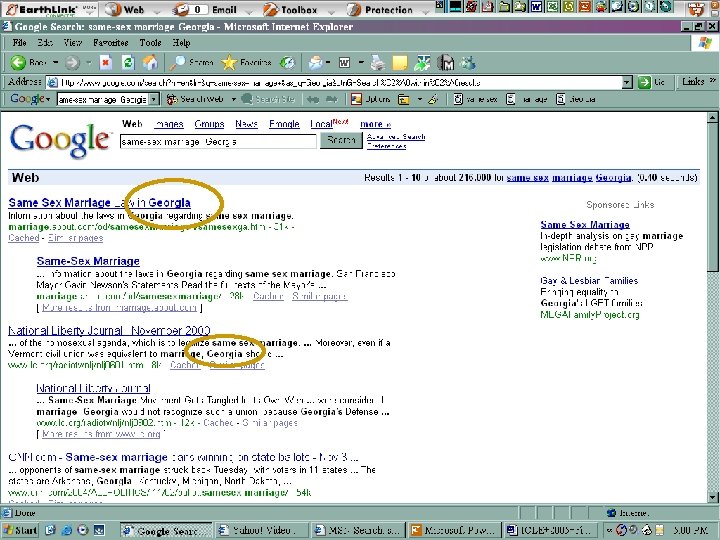Open the CNN.com same-sex marriage result
Screen dimensions: 720x540
[183, 457]
